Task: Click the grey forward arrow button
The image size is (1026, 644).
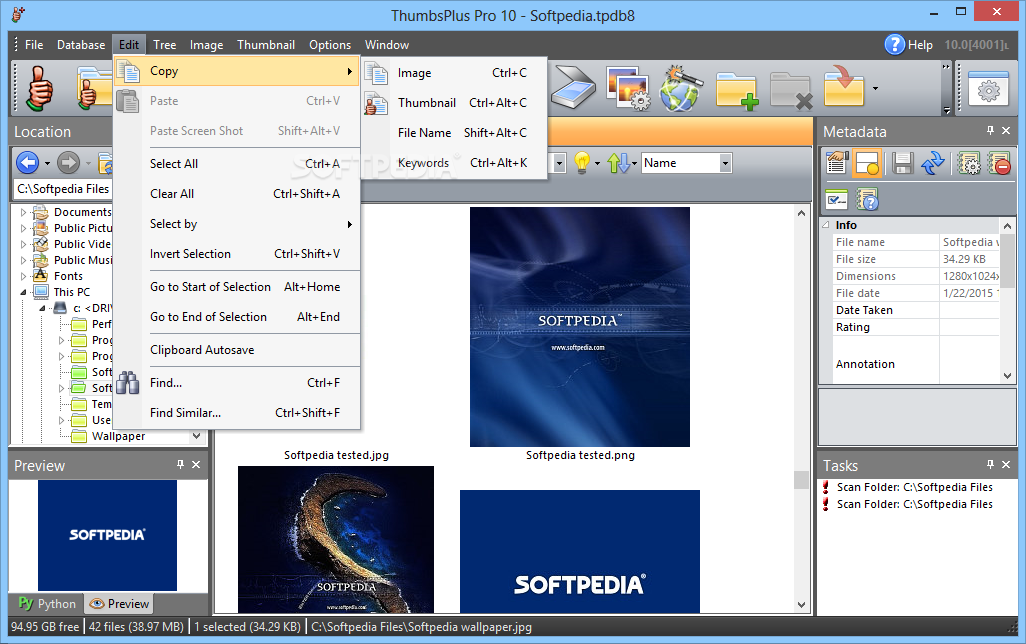Action: 68,162
